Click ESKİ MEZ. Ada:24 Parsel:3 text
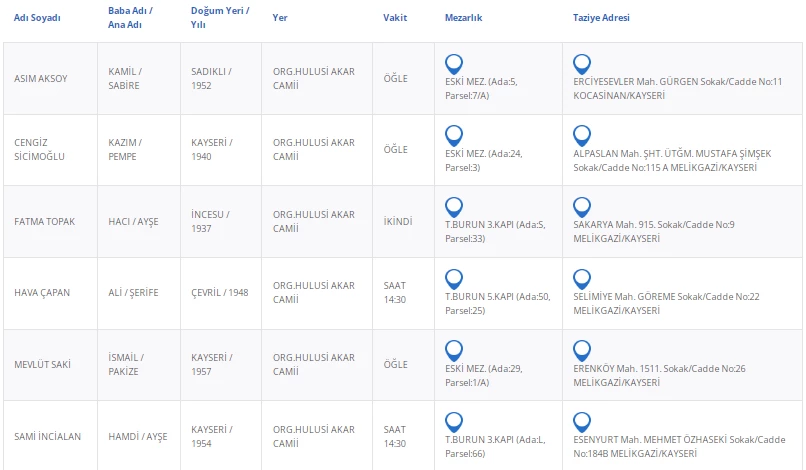This screenshot has height=470, width=806. coord(483,160)
